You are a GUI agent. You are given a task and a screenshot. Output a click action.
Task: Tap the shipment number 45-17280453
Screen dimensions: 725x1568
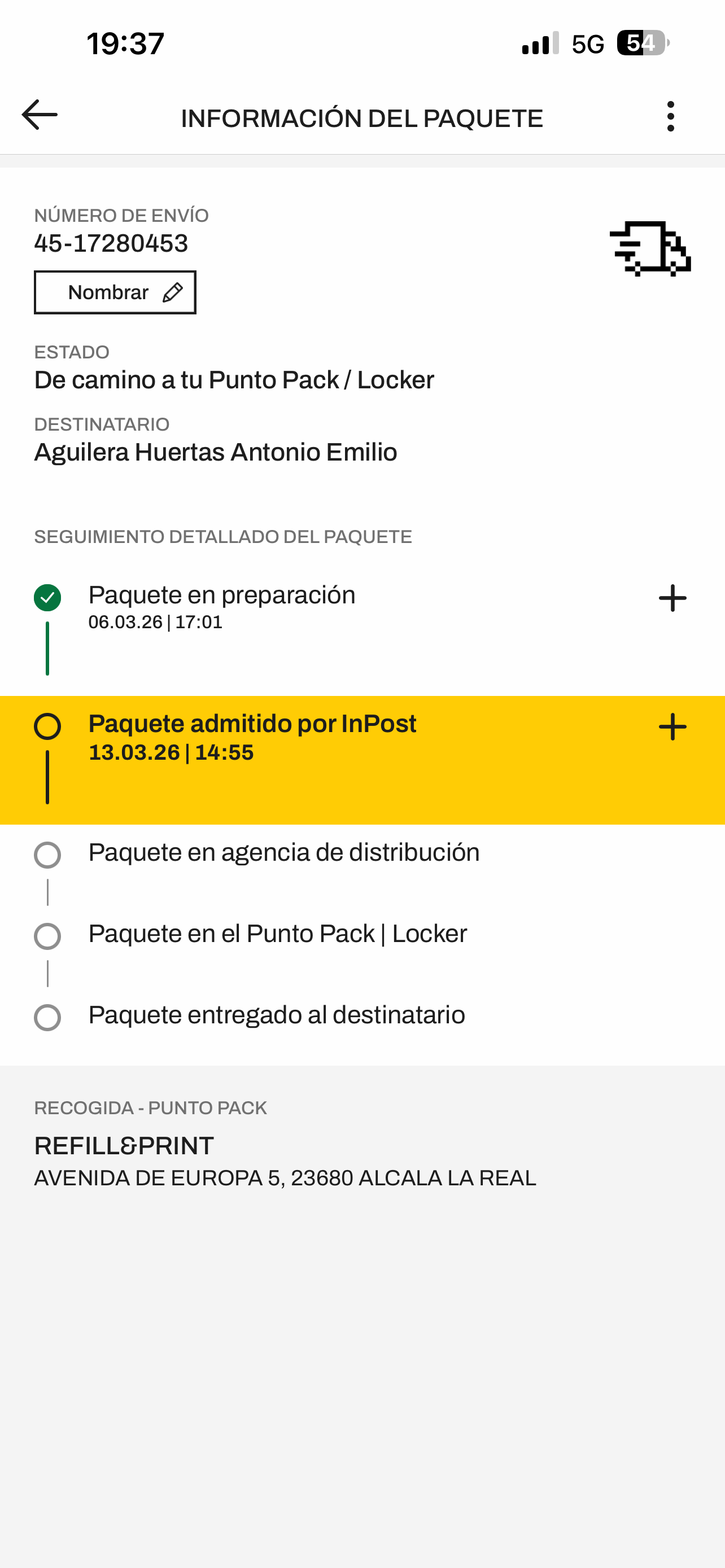pos(111,243)
